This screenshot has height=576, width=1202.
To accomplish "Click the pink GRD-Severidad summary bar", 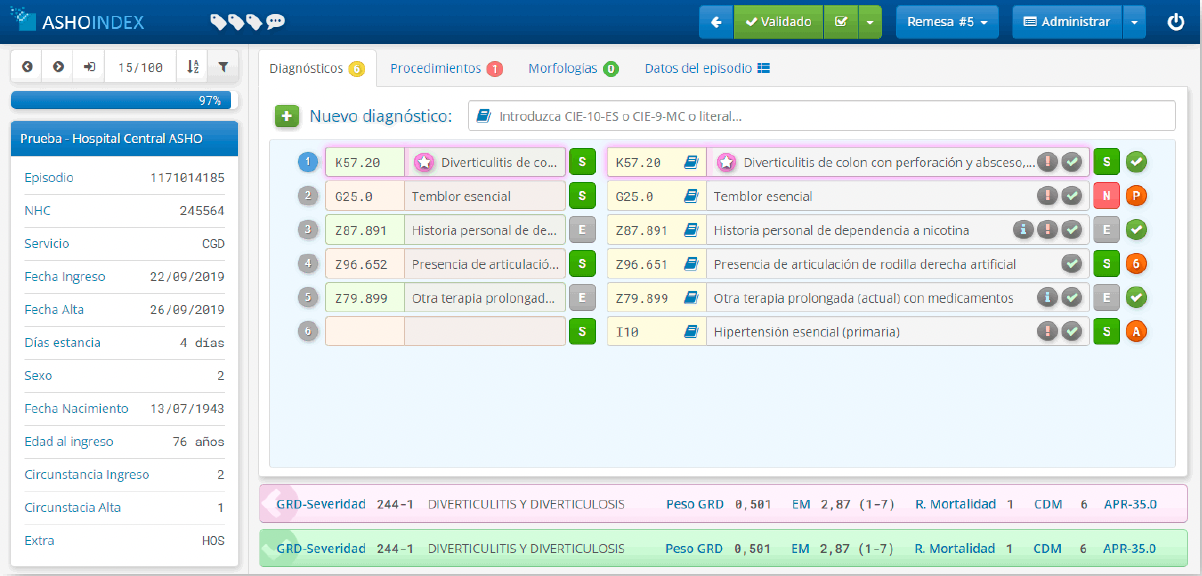I will point(724,504).
